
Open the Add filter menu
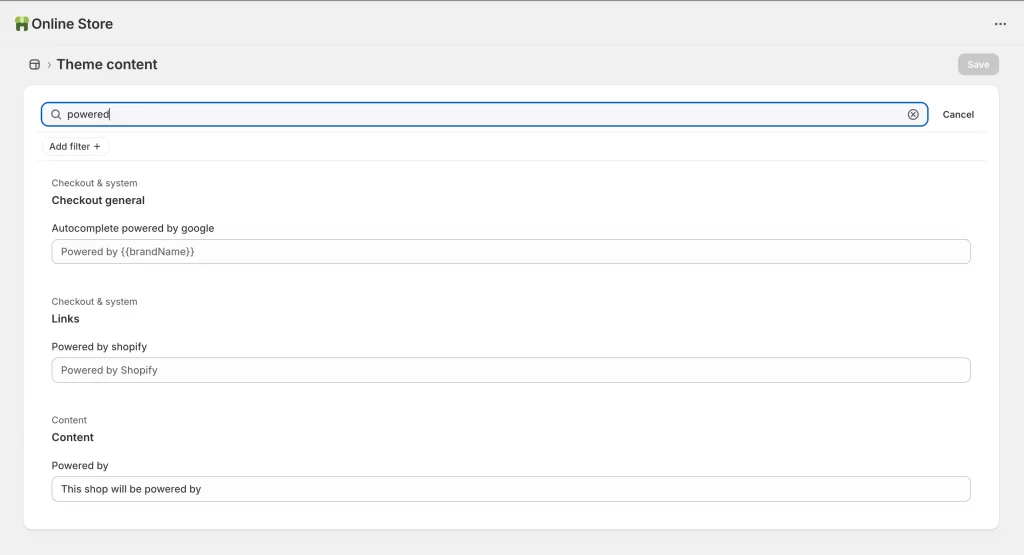click(x=75, y=146)
